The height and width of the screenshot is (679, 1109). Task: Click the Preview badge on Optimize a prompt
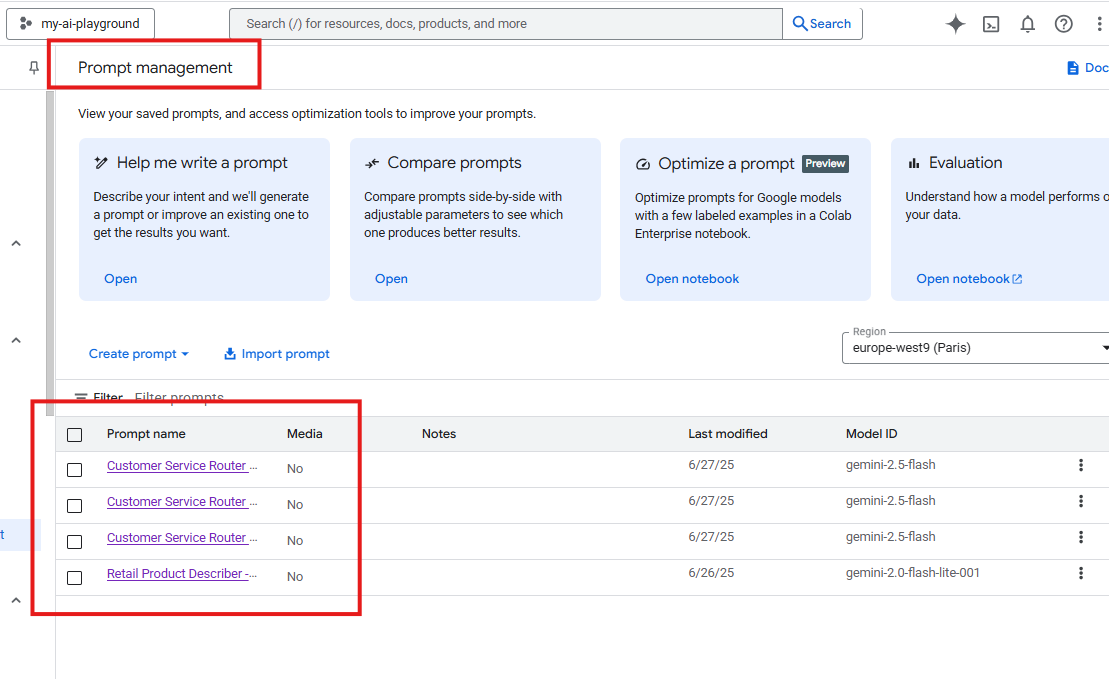coord(825,163)
